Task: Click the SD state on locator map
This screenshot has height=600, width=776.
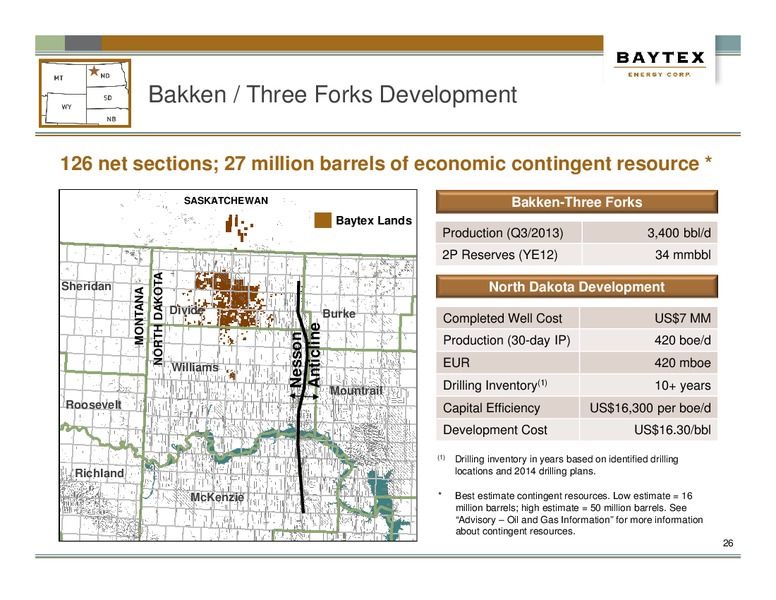Action: click(108, 98)
